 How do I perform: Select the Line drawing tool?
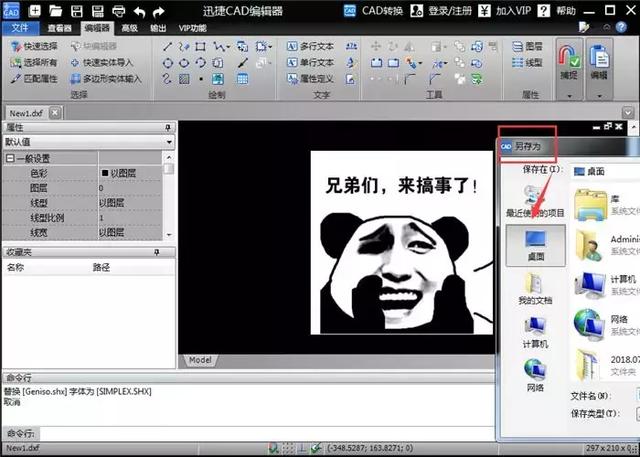pyautogui.click(x=167, y=47)
